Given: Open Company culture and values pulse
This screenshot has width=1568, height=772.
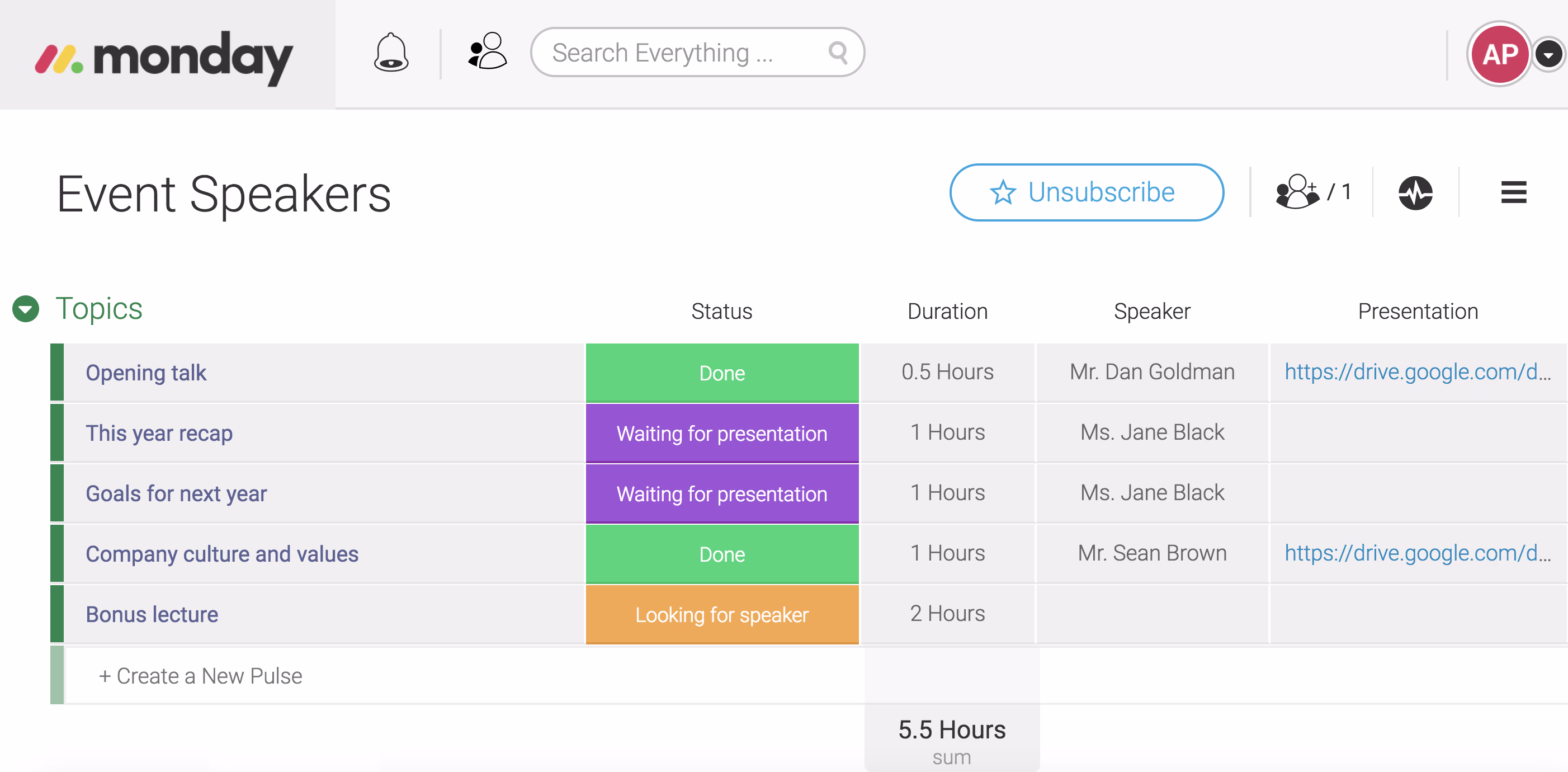Looking at the screenshot, I should click(x=221, y=553).
